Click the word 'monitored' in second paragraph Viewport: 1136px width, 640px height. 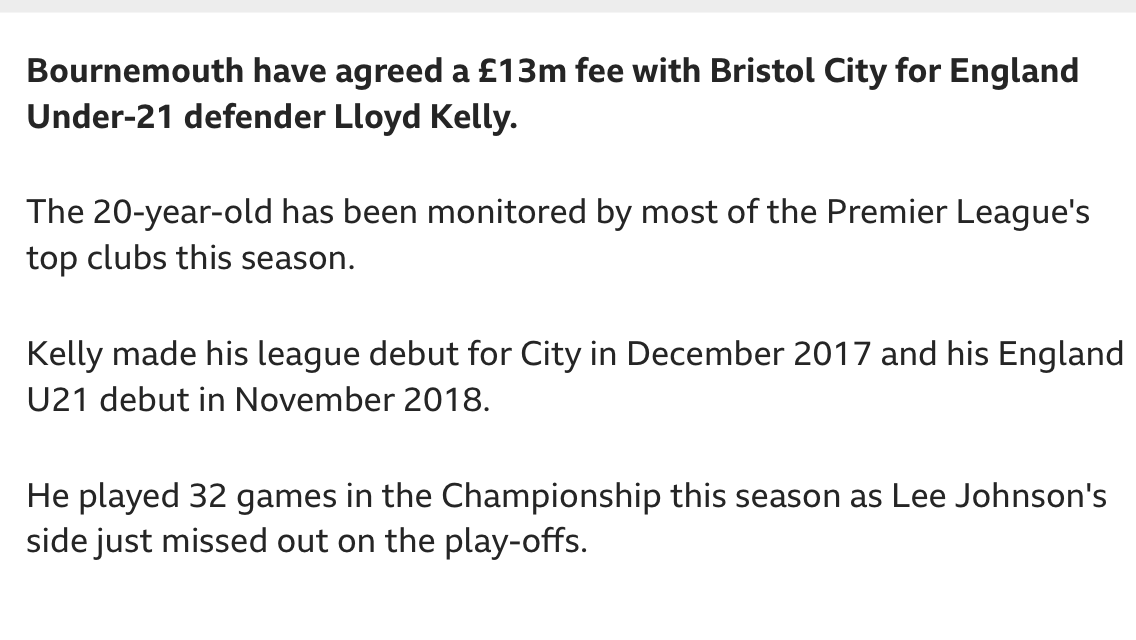[506, 212]
